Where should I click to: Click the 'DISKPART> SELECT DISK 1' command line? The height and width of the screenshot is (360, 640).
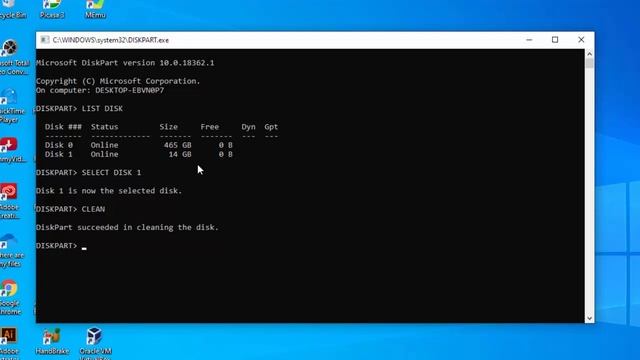coord(89,173)
